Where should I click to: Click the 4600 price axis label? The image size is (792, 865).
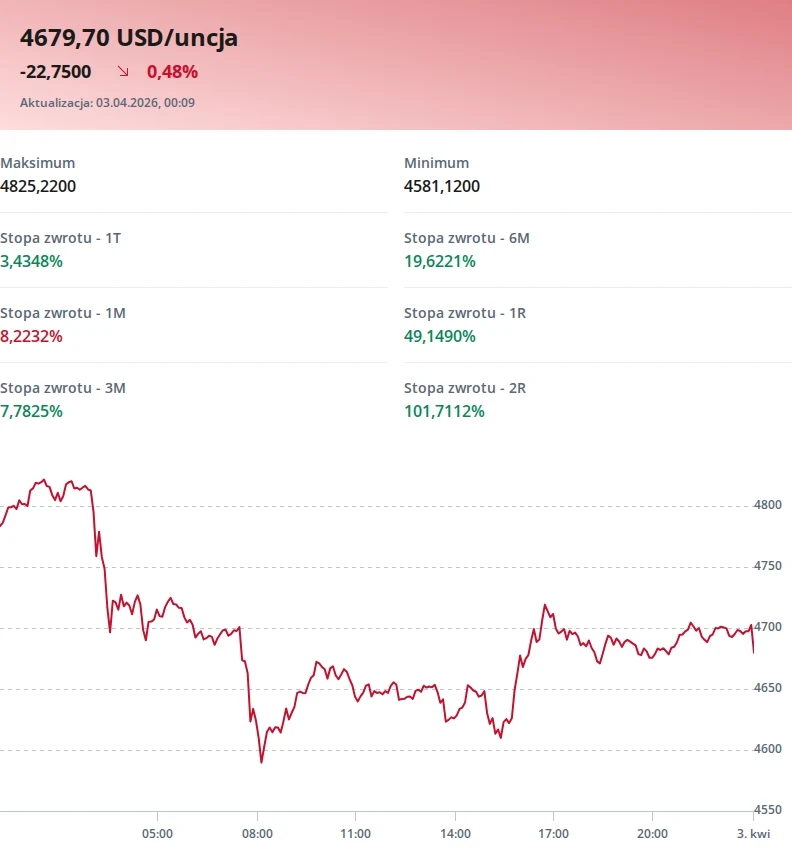(x=767, y=749)
